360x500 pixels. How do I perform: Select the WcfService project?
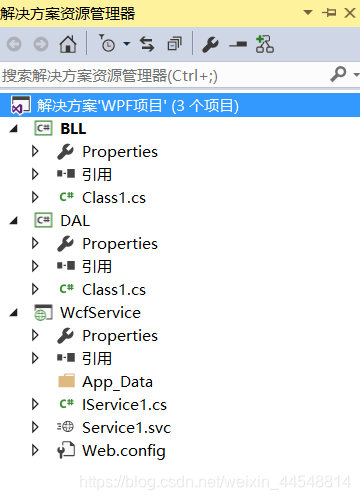point(100,313)
